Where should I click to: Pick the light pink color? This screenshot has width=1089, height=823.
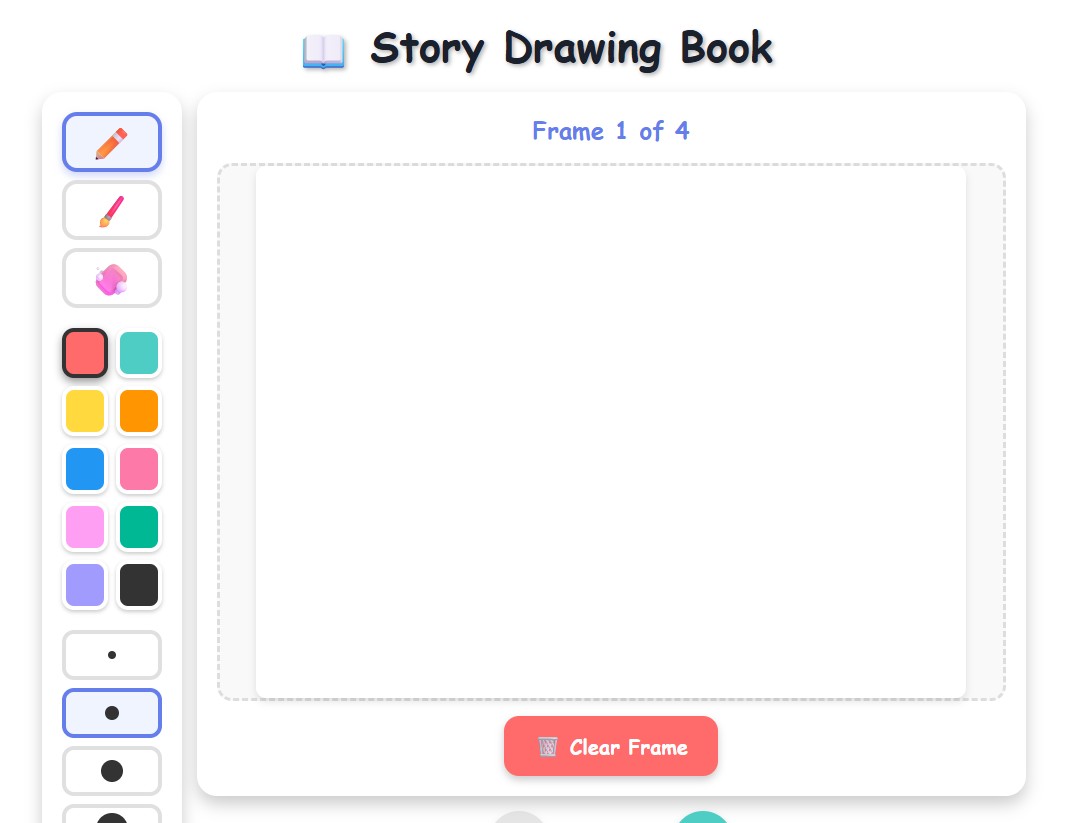85,527
